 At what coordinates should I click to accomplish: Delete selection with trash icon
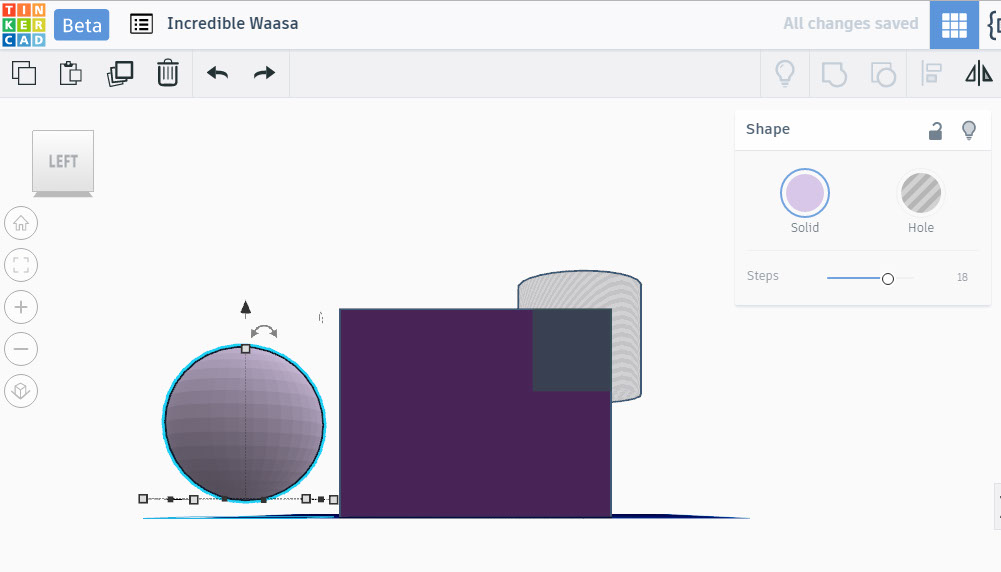coord(168,73)
